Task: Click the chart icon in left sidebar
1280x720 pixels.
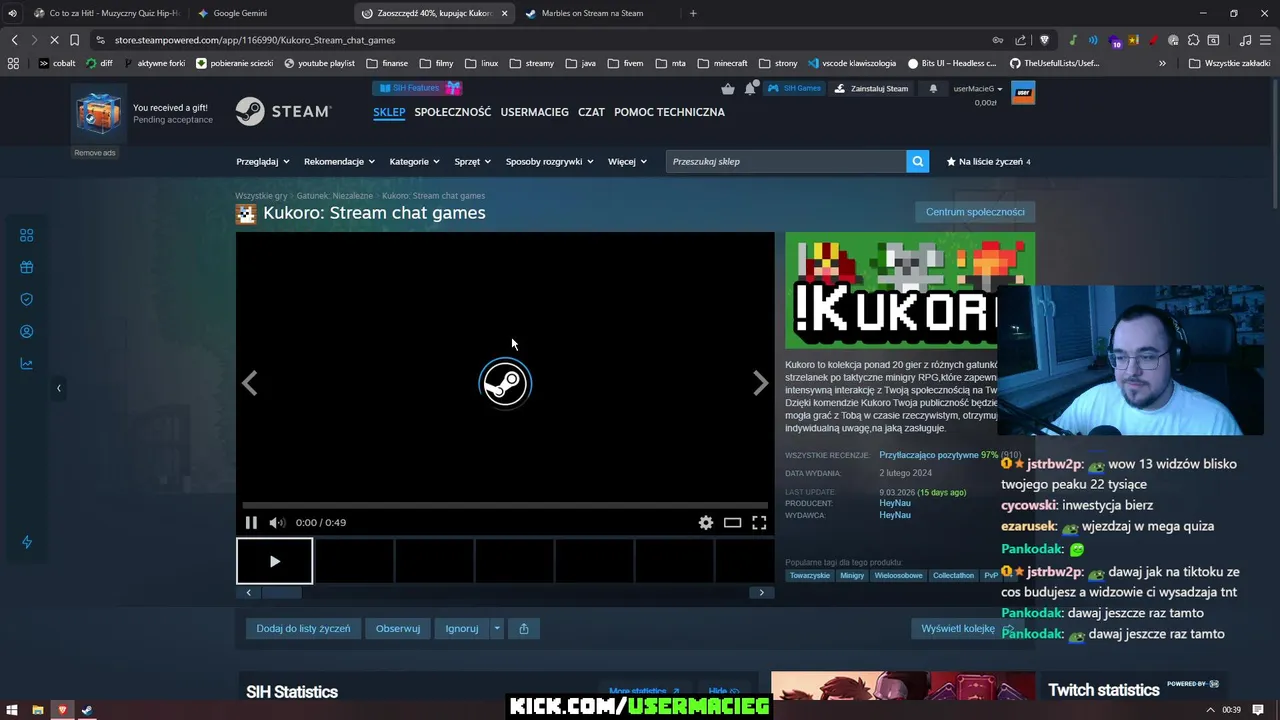Action: [x=27, y=363]
